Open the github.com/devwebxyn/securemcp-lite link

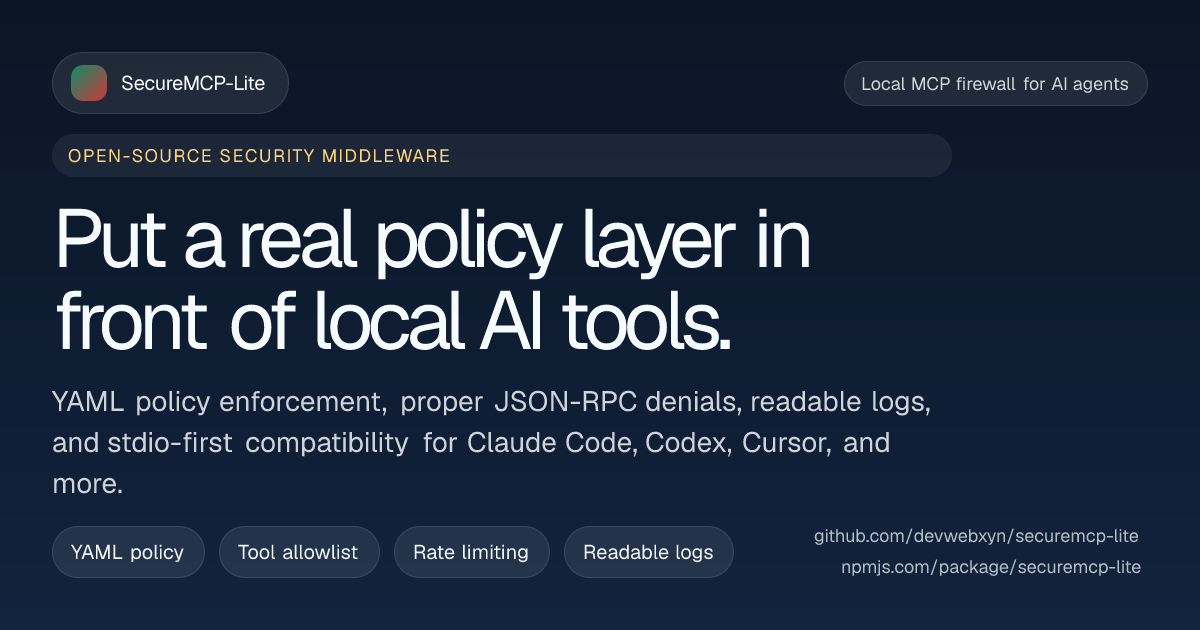[976, 536]
